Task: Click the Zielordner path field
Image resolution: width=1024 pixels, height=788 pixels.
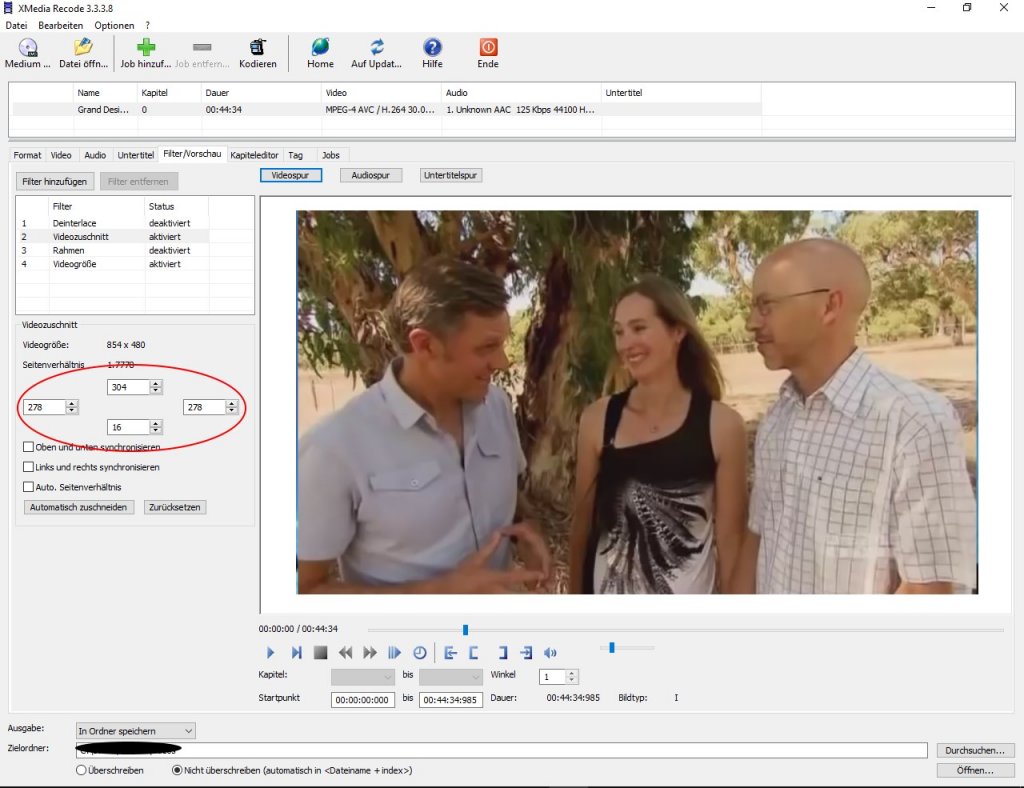Action: click(x=501, y=750)
